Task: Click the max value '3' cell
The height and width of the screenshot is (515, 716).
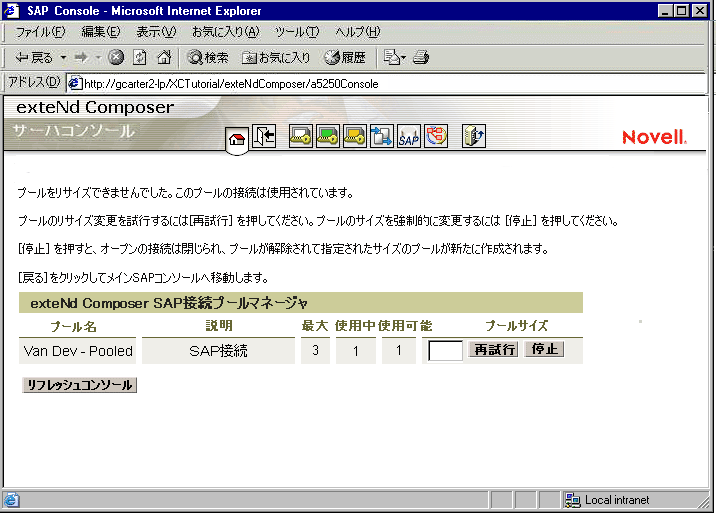Action: point(315,351)
